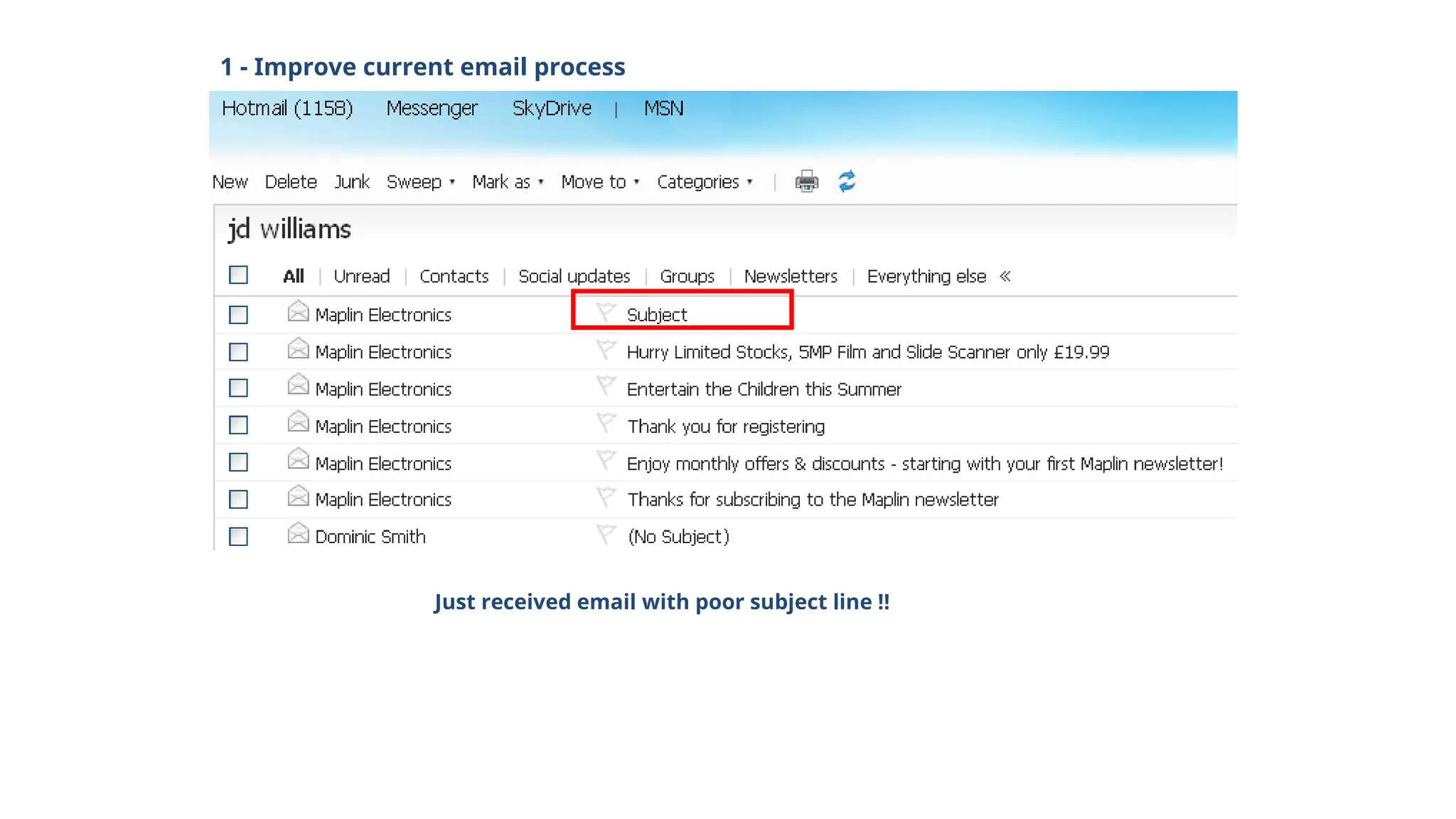Open the Move to dropdown
This screenshot has height=819, width=1456.
point(601,182)
